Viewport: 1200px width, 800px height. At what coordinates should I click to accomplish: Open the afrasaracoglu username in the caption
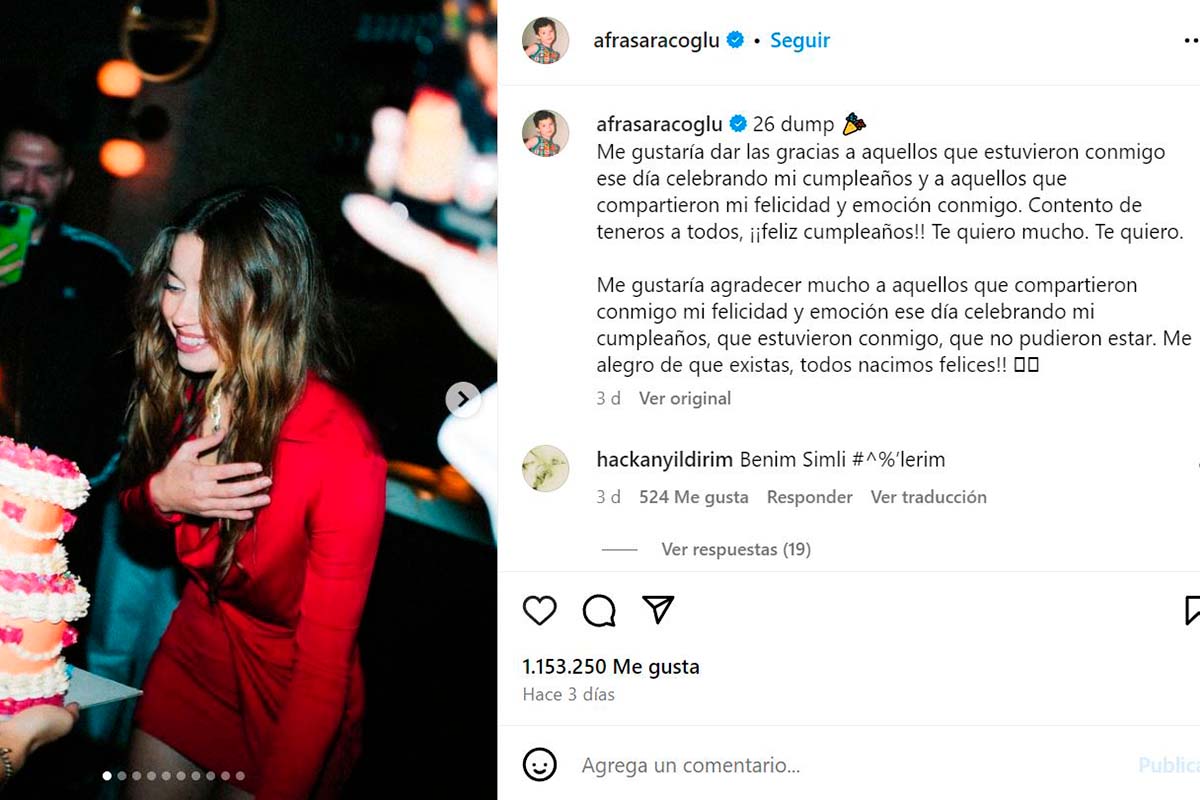coord(659,124)
